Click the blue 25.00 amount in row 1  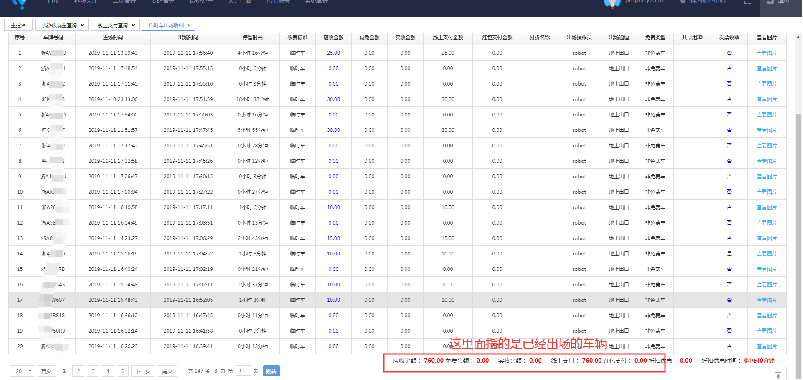click(x=333, y=53)
